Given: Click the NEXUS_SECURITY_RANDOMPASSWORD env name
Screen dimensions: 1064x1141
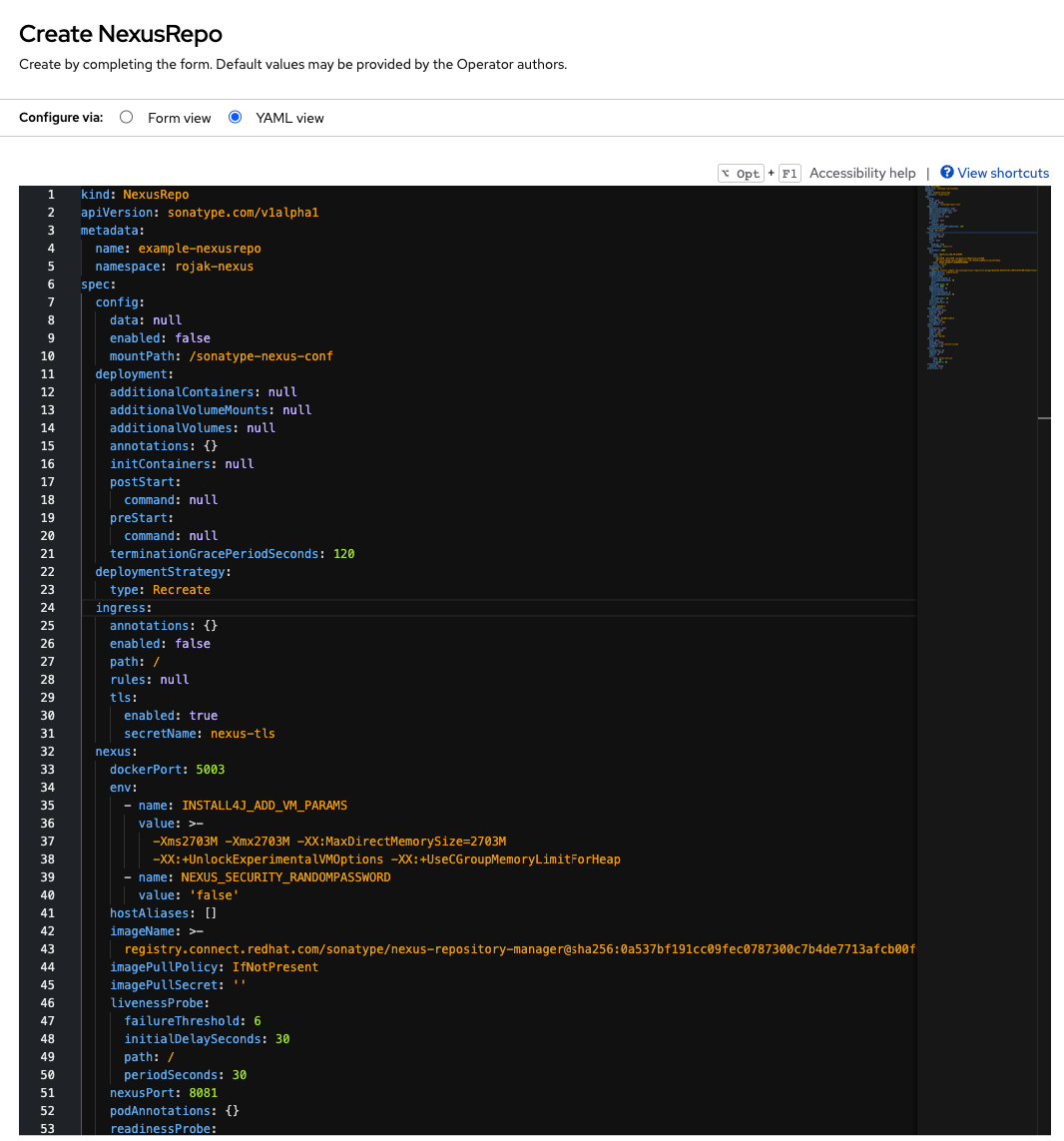Looking at the screenshot, I should click(286, 877).
